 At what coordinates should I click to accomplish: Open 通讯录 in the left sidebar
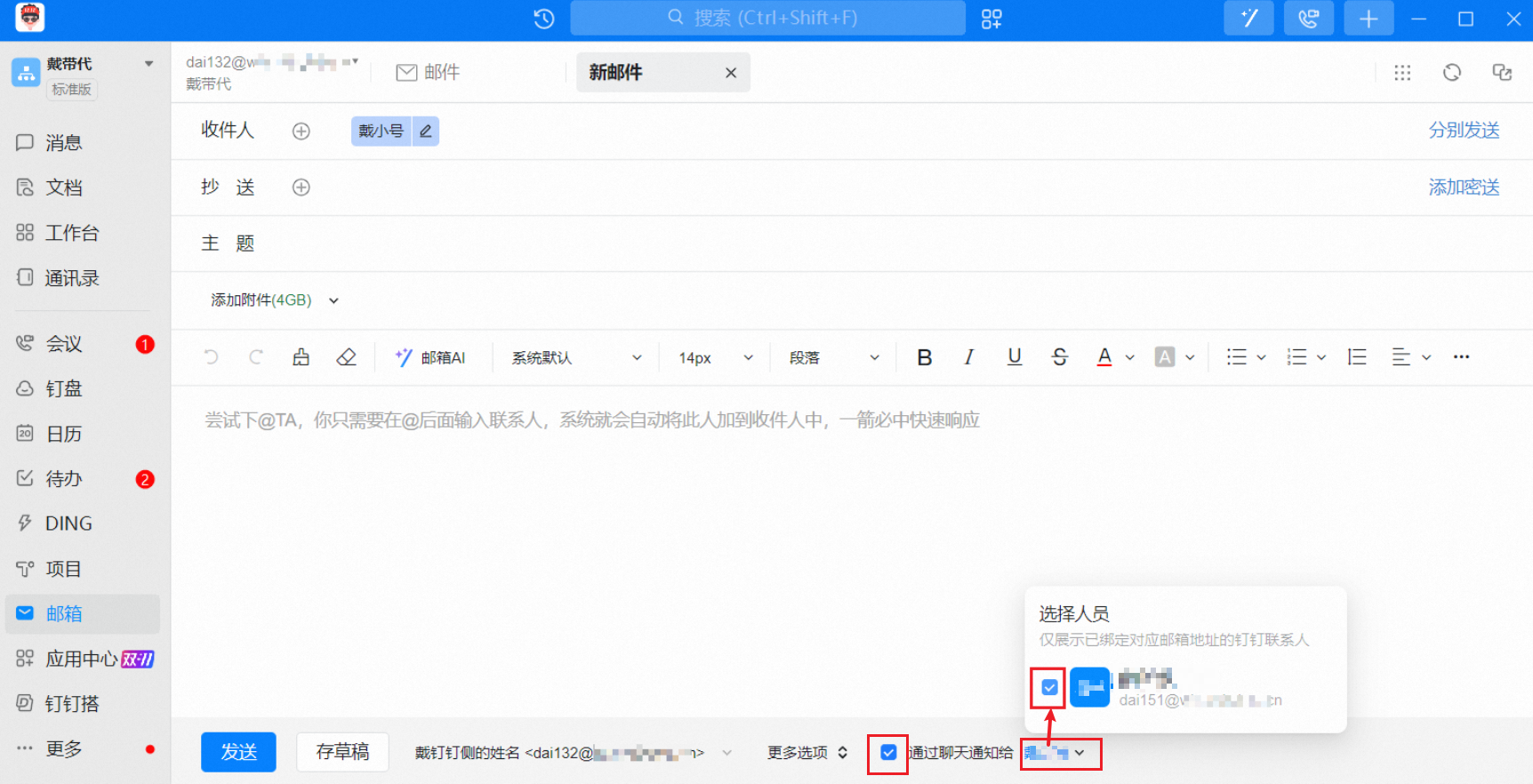point(72,278)
